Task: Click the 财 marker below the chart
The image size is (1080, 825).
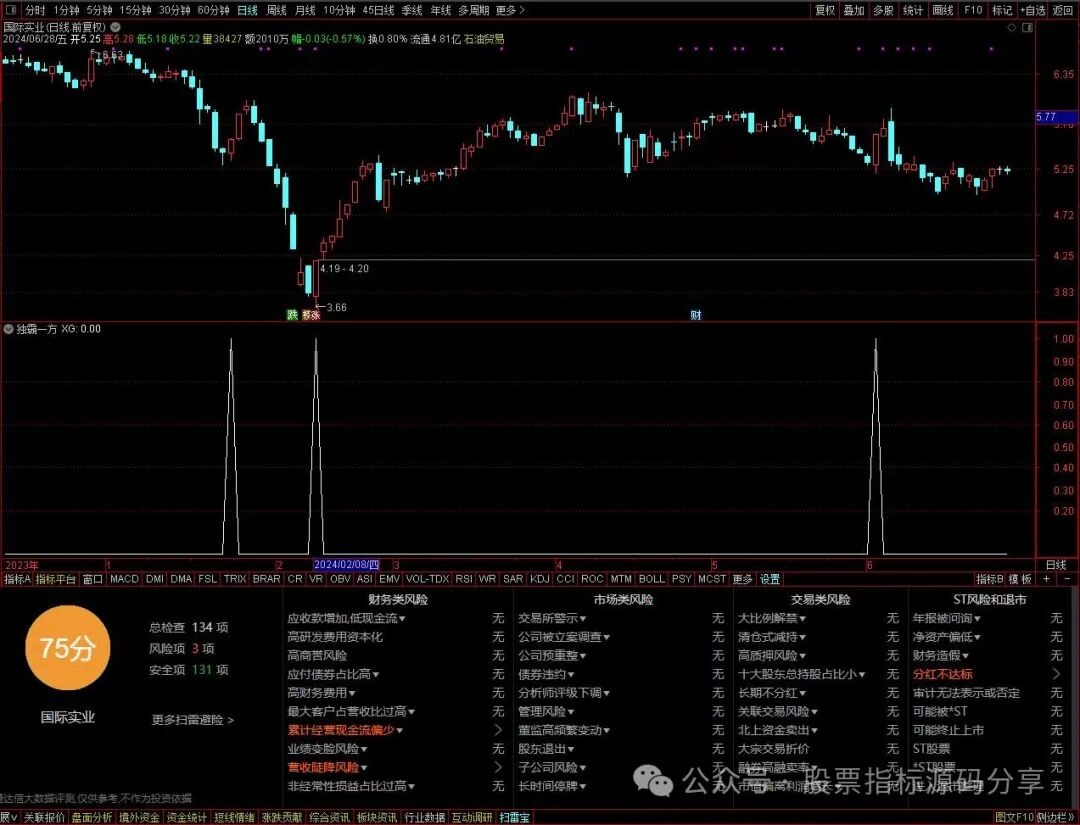Action: tap(696, 315)
